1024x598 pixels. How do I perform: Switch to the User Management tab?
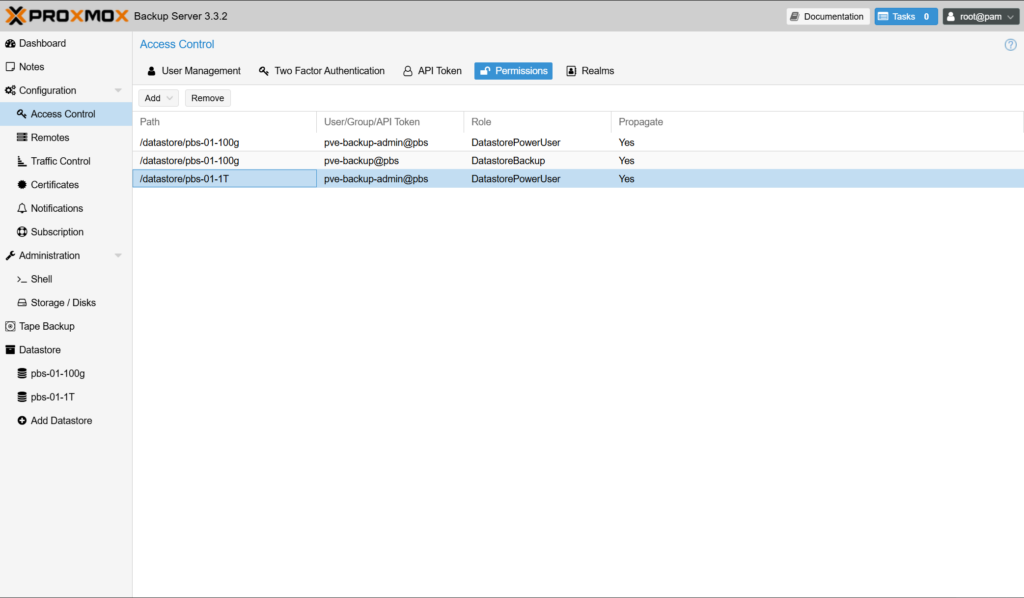coord(194,71)
